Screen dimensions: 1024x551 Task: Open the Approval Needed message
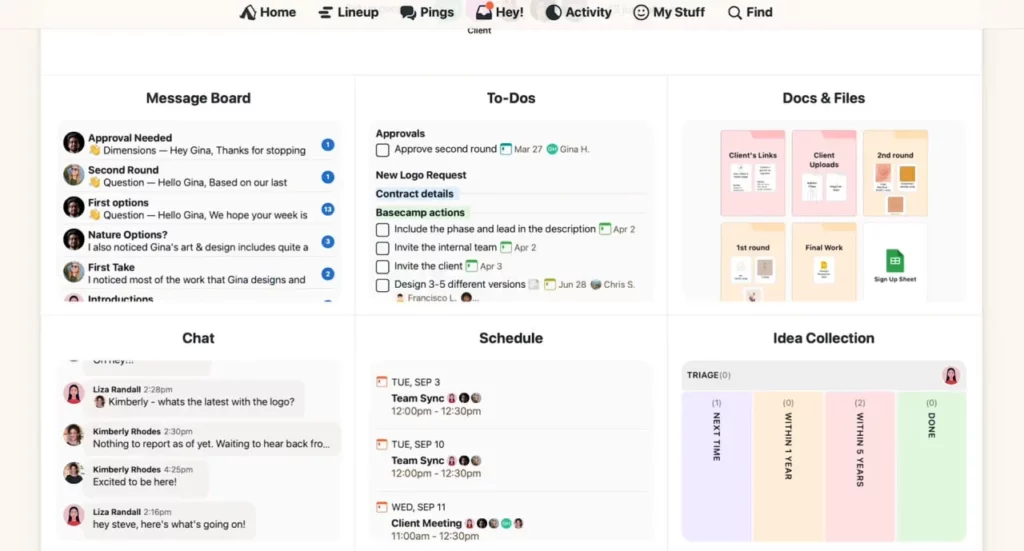[x=130, y=138]
